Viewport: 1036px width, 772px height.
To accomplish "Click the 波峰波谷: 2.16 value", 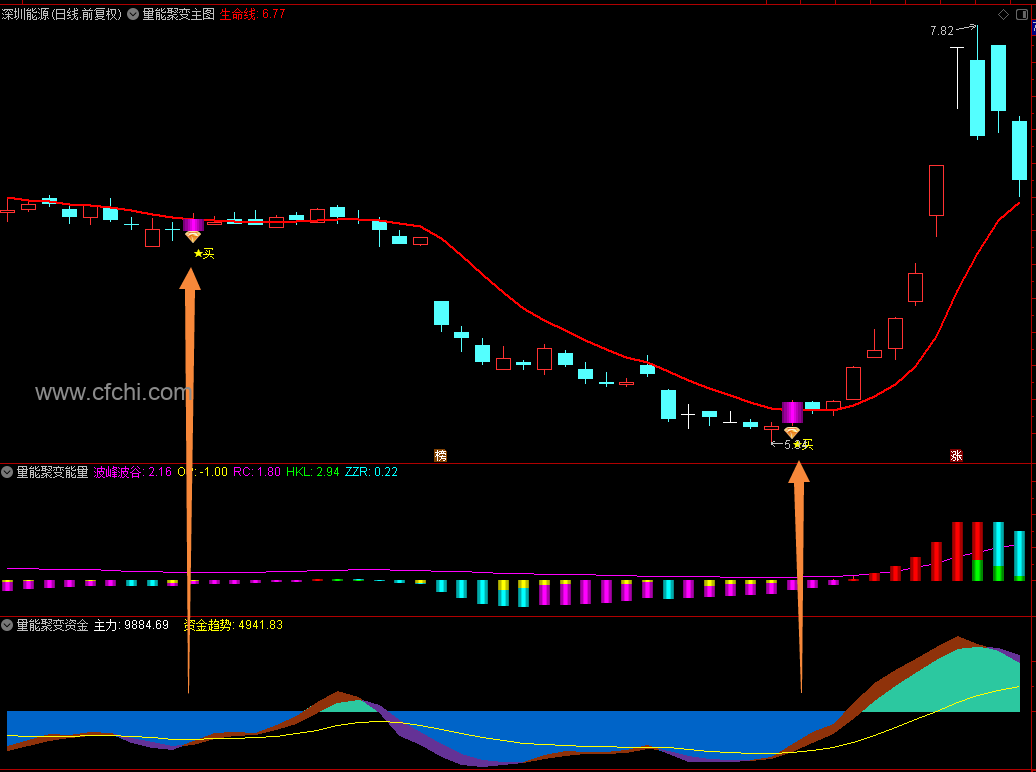I will (x=133, y=472).
